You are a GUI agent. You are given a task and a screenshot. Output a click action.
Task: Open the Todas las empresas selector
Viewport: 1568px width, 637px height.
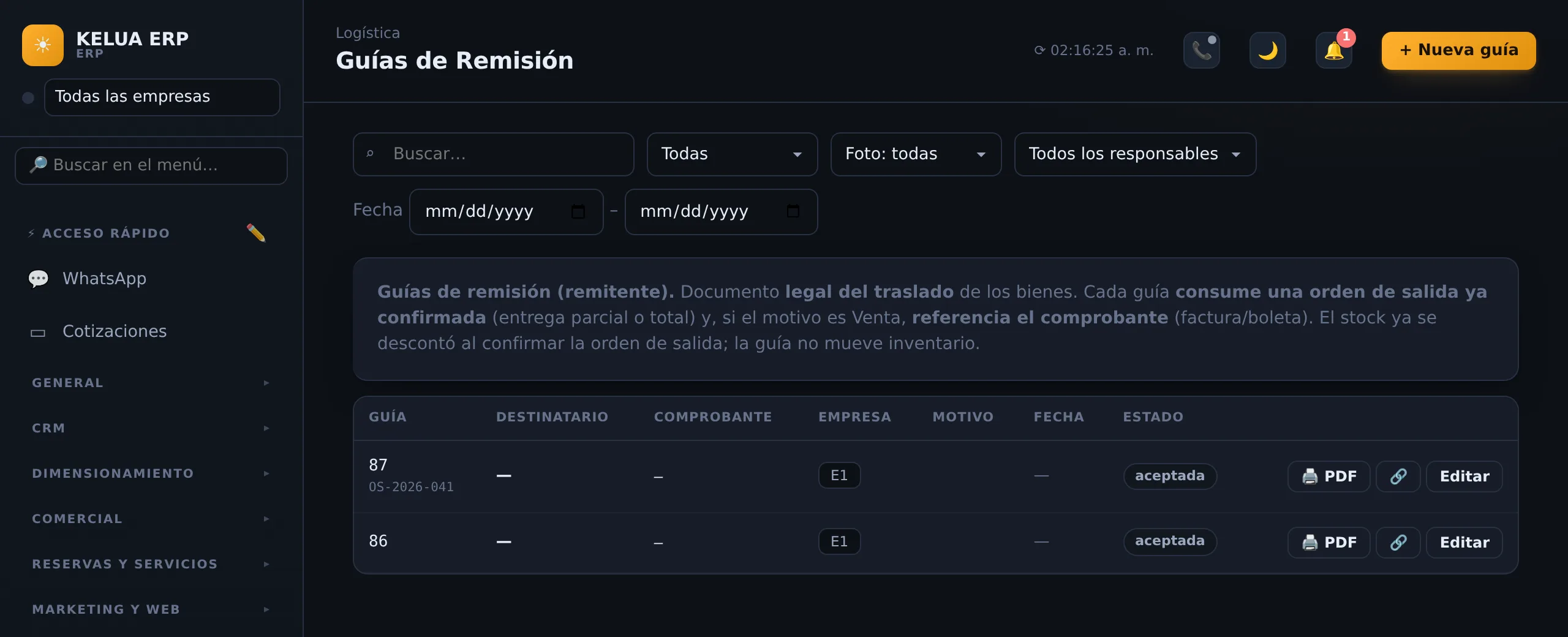pos(162,97)
